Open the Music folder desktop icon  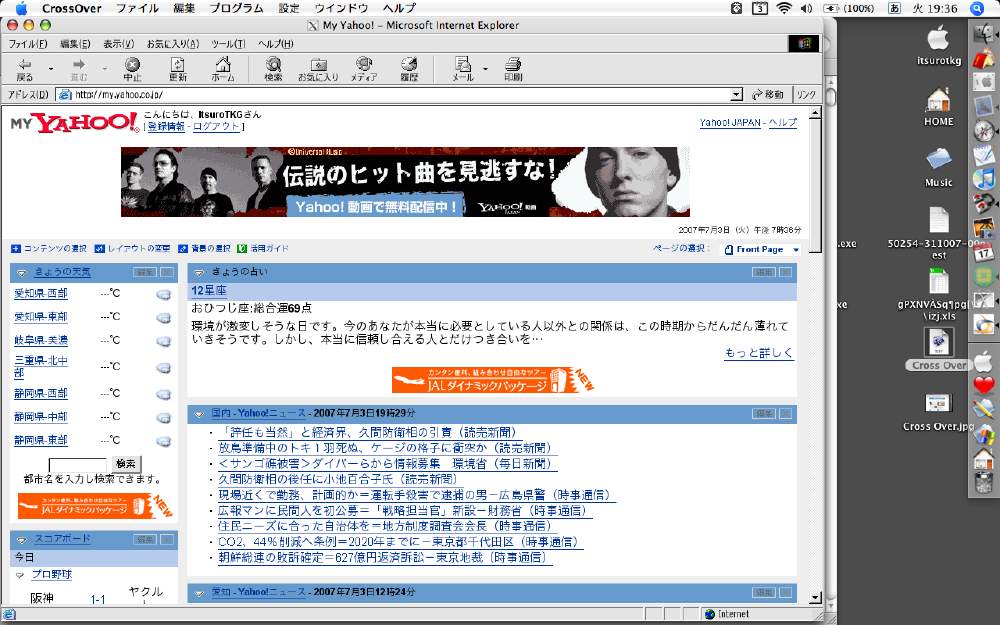click(939, 167)
